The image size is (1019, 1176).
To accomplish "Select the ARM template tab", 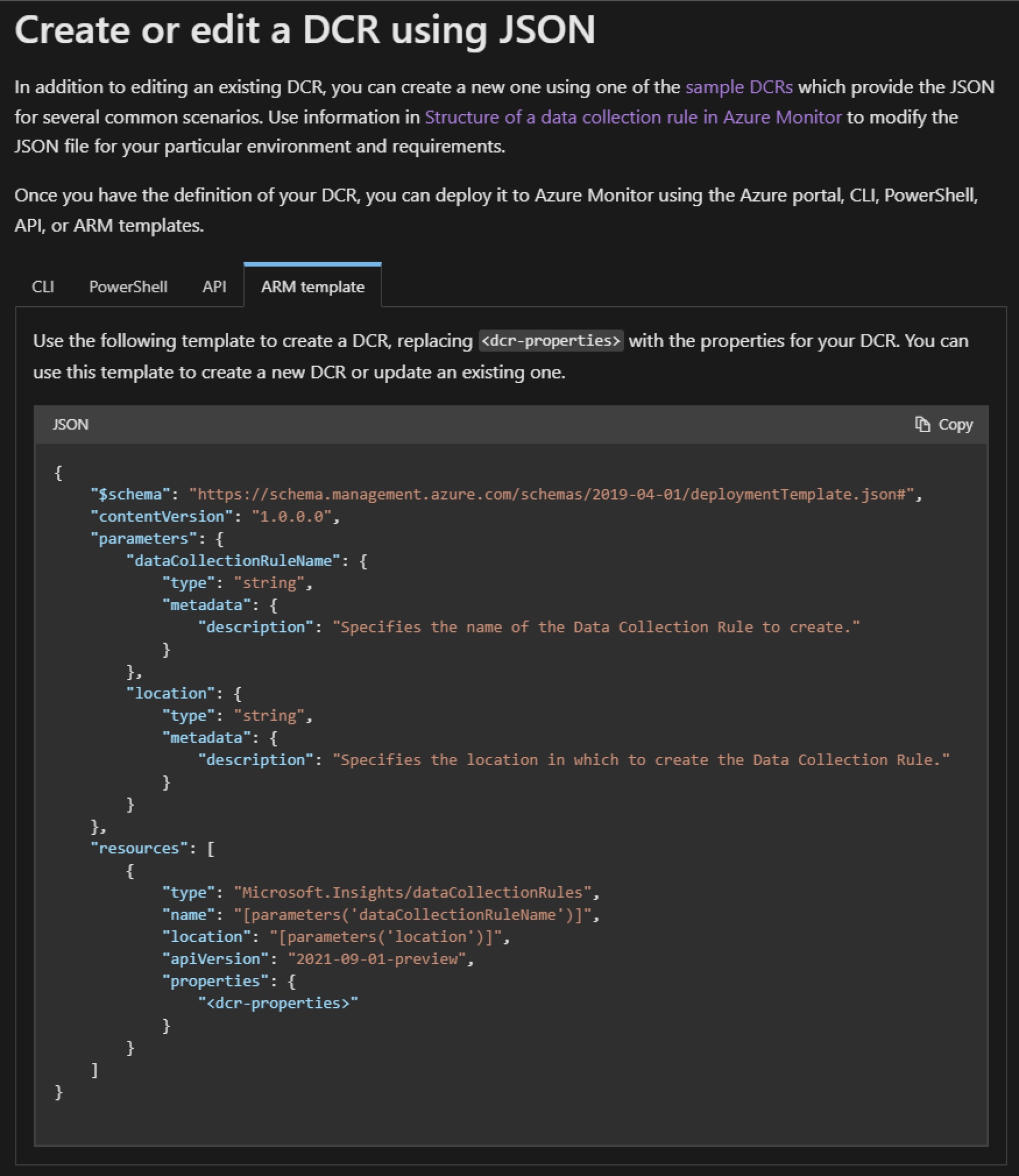I will click(x=313, y=286).
